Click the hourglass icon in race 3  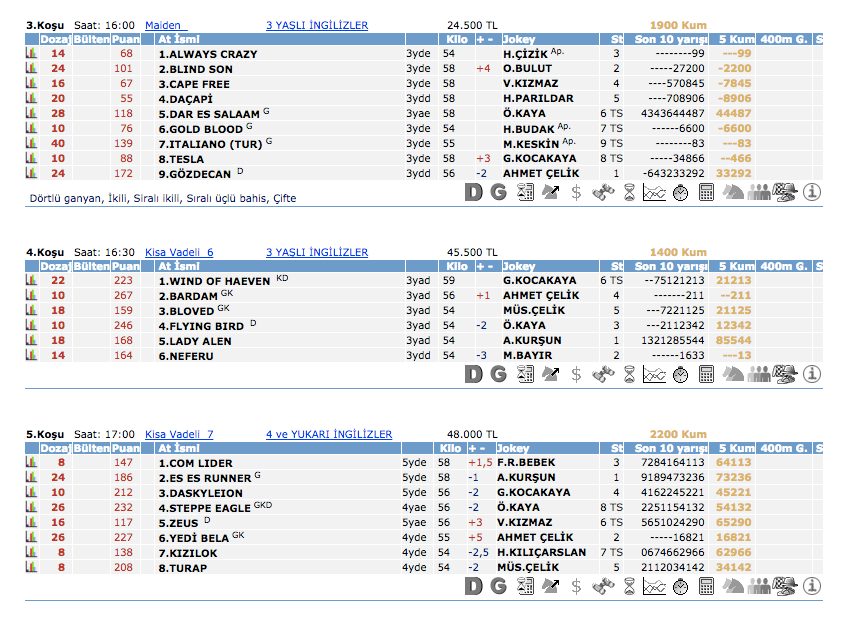tap(628, 192)
